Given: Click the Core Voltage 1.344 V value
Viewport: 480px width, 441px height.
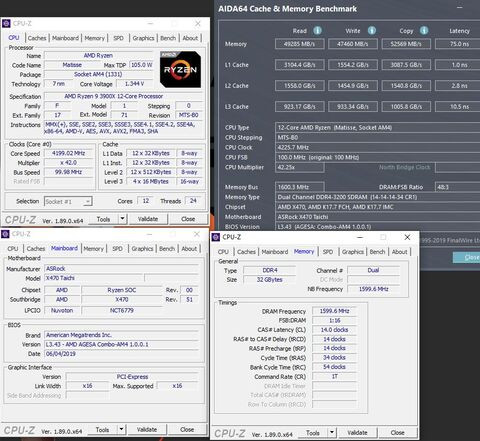Looking at the screenshot, I should (135, 84).
